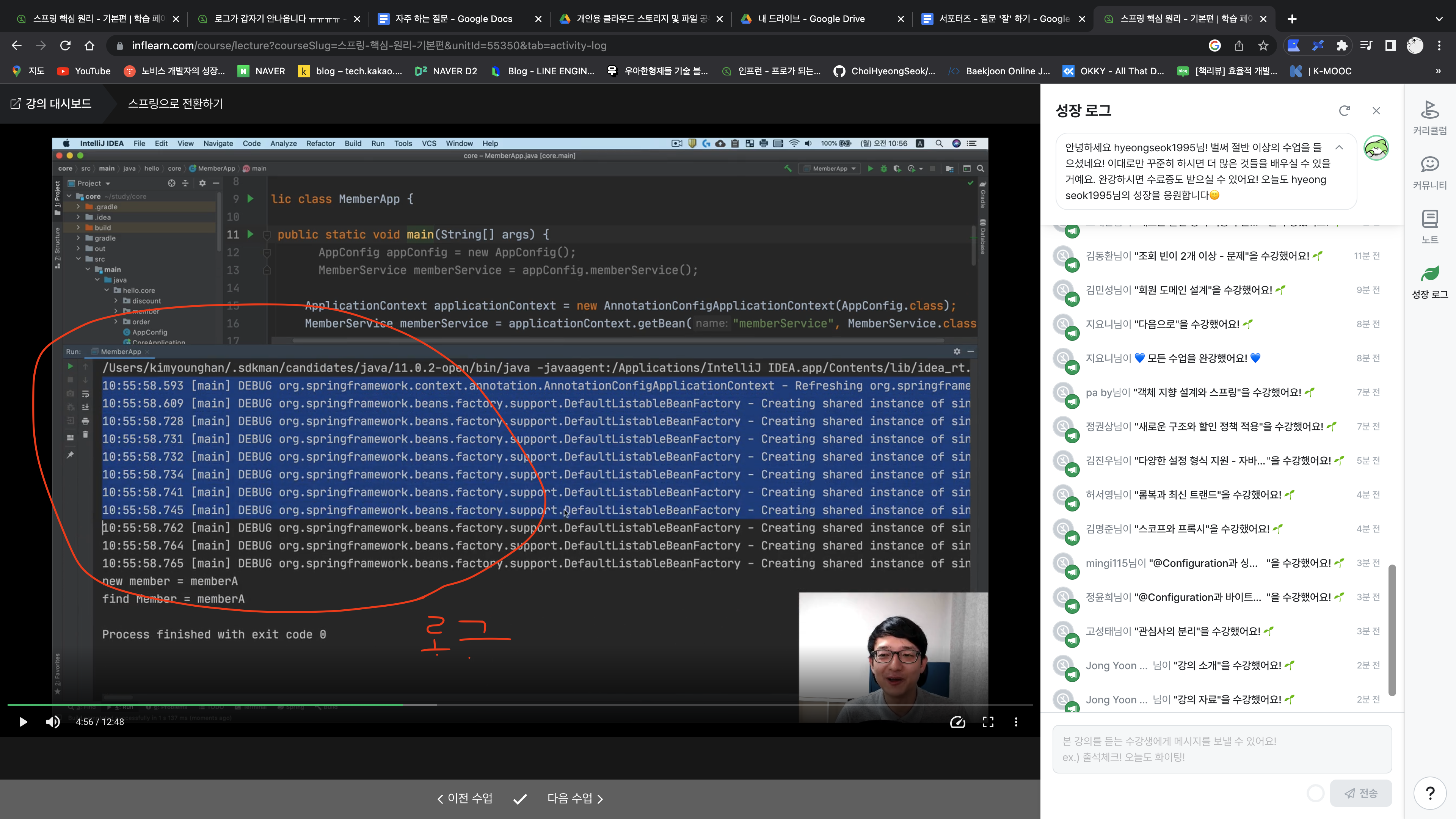Open K-MOOC bookmark
Image resolution: width=1456 pixels, height=819 pixels.
[x=1321, y=71]
